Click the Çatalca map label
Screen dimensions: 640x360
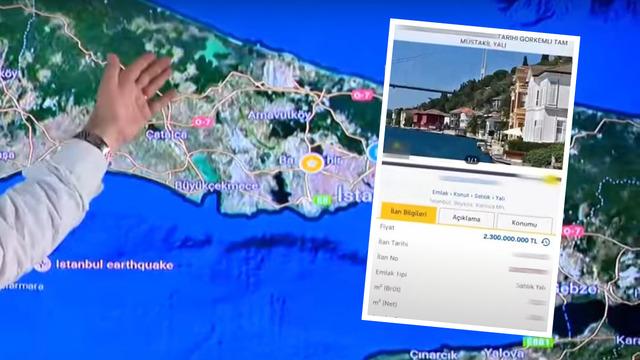(167, 134)
